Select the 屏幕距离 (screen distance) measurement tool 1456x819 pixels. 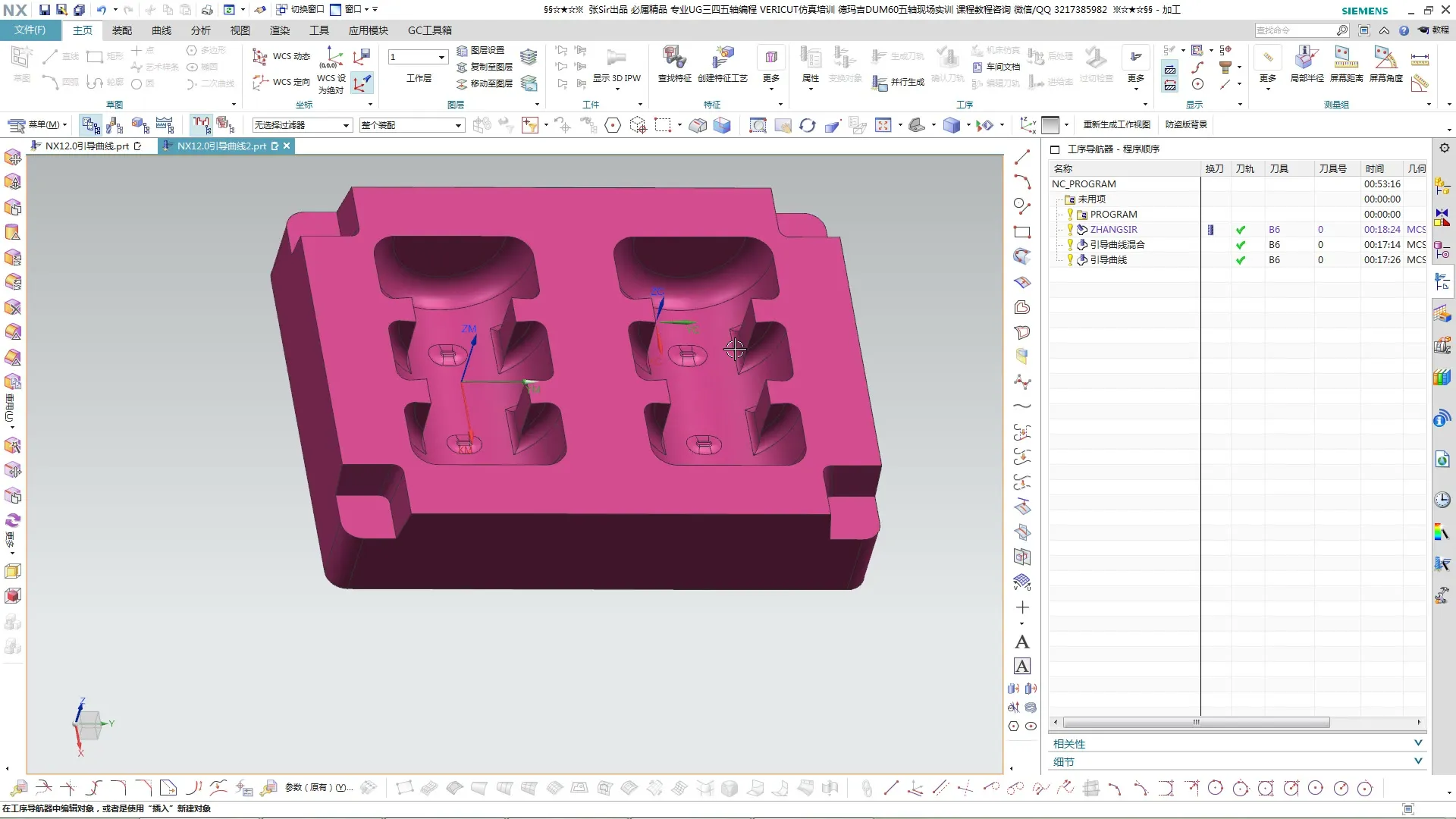click(1345, 58)
